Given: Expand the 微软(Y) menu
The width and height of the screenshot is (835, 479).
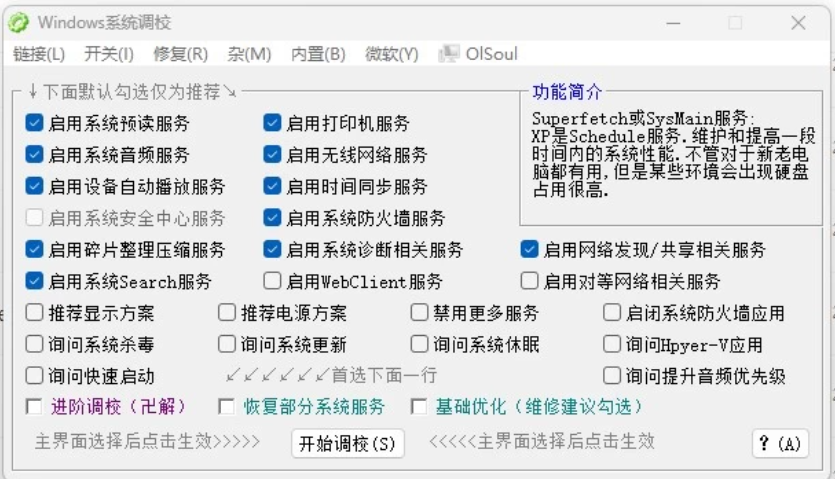Looking at the screenshot, I should tap(391, 54).
